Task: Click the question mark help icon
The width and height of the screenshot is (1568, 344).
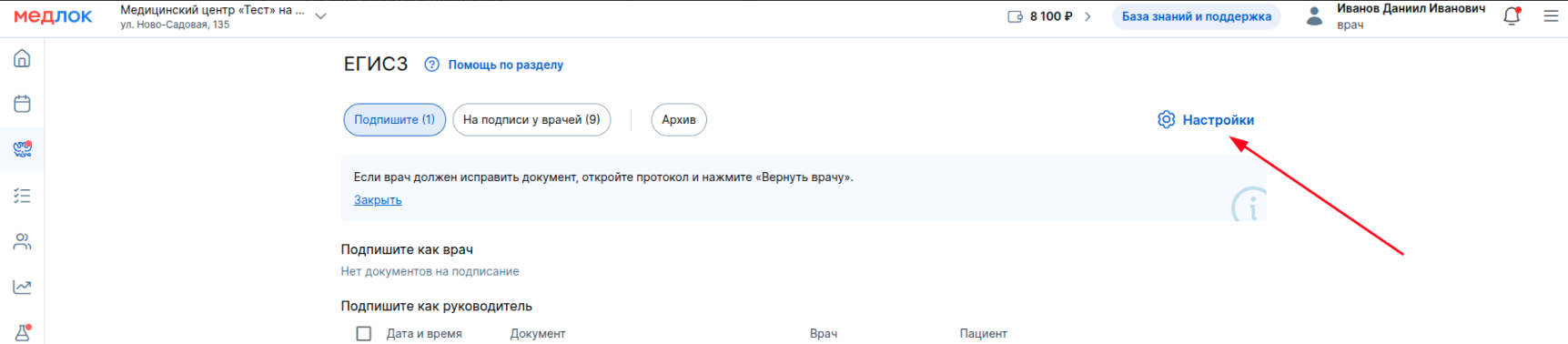Action: point(431,65)
